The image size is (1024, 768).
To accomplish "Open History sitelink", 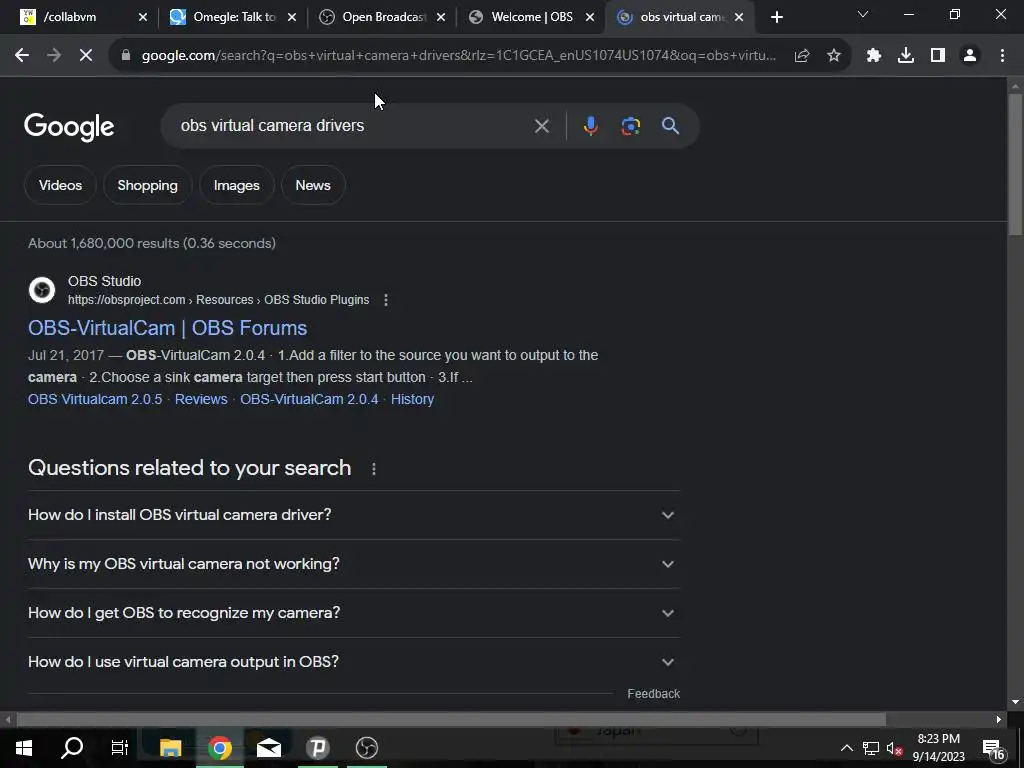I will pos(412,399).
